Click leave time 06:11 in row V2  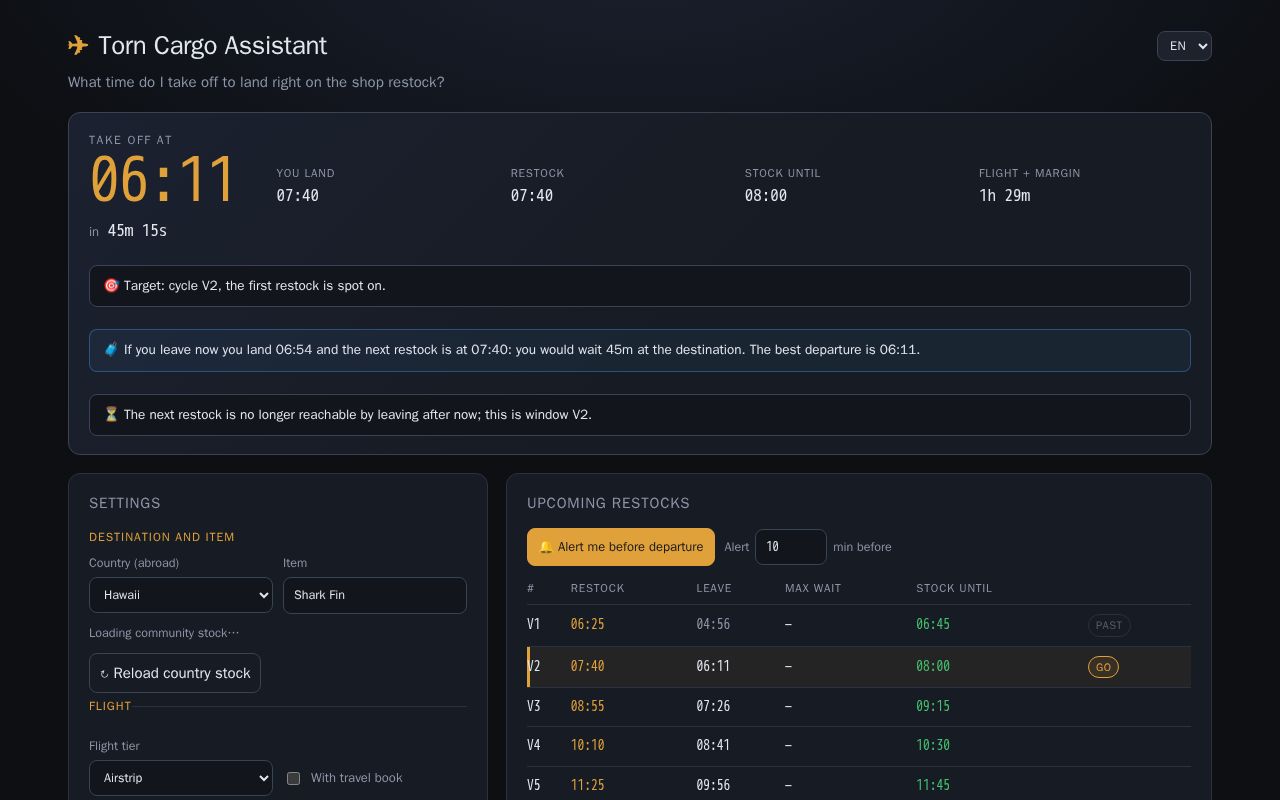[x=713, y=666]
